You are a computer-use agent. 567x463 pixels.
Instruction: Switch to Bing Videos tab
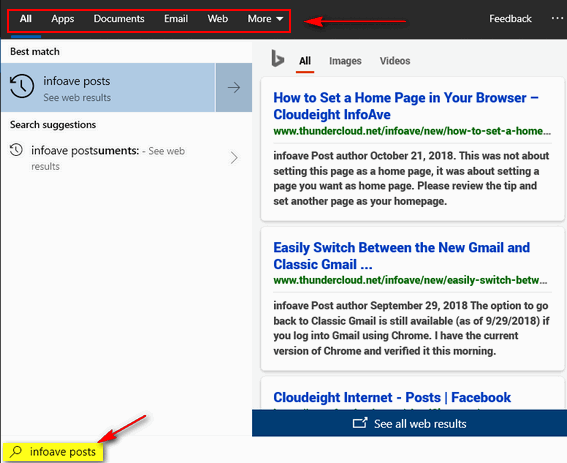[395, 61]
